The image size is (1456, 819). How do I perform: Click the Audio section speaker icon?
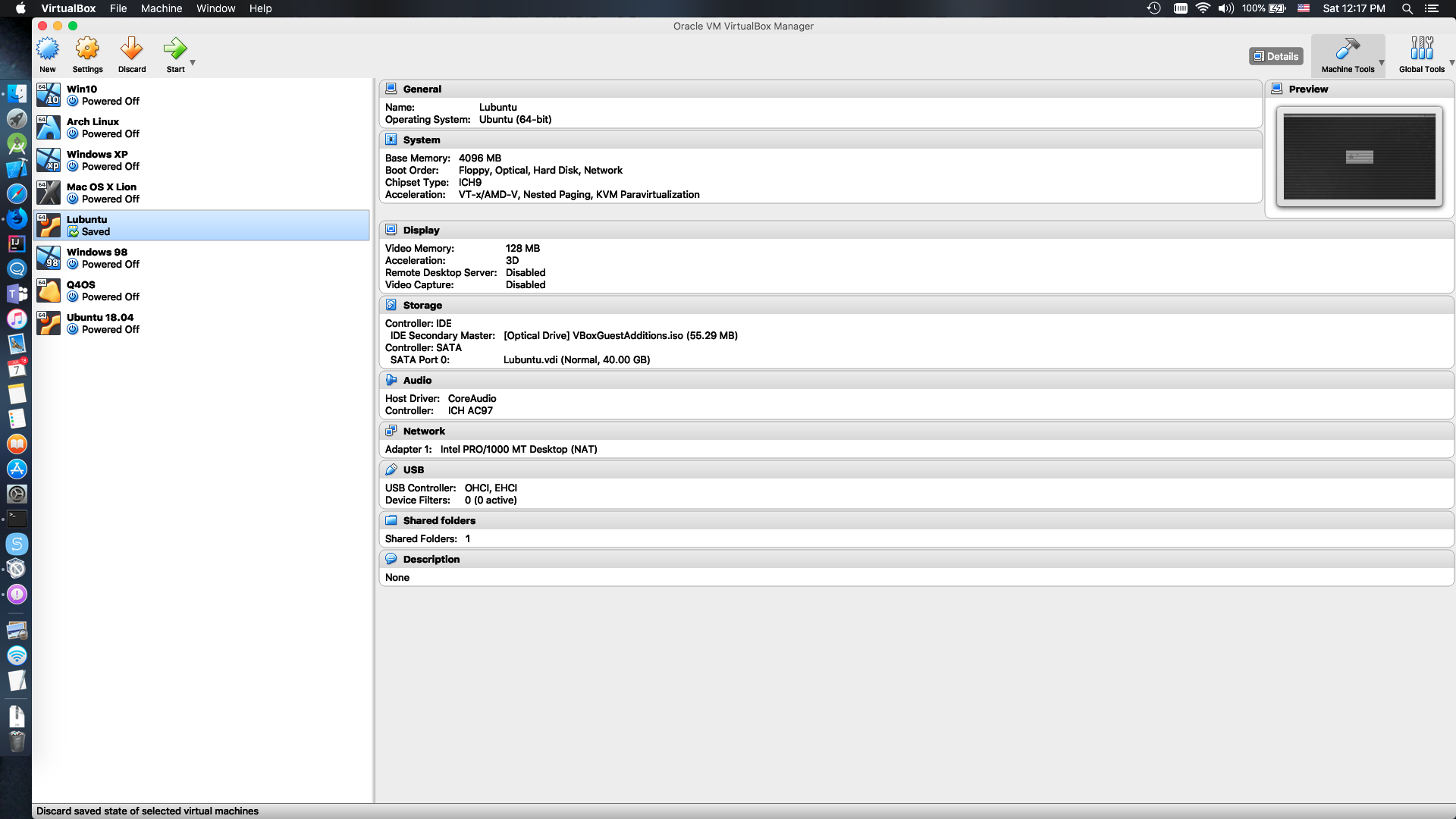(x=391, y=380)
